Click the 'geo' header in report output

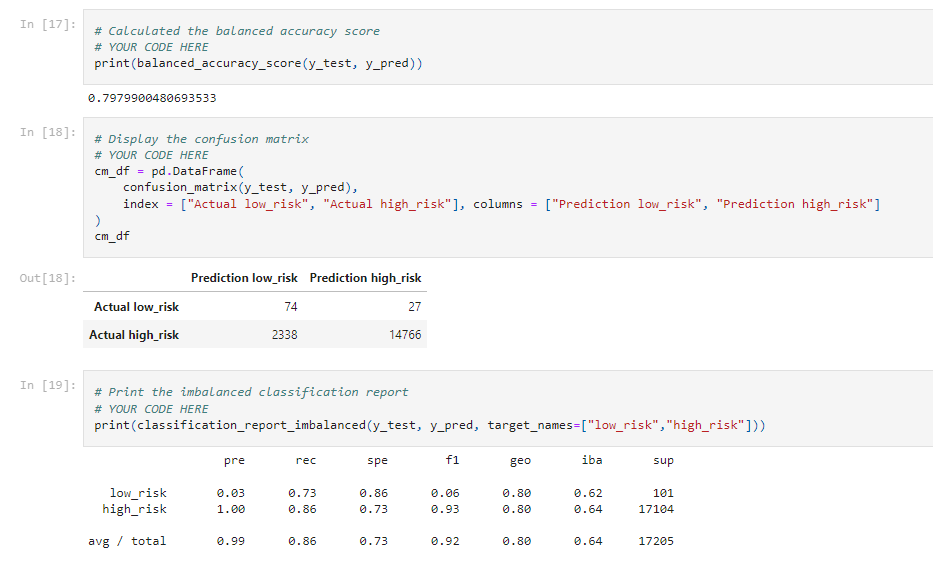520,460
